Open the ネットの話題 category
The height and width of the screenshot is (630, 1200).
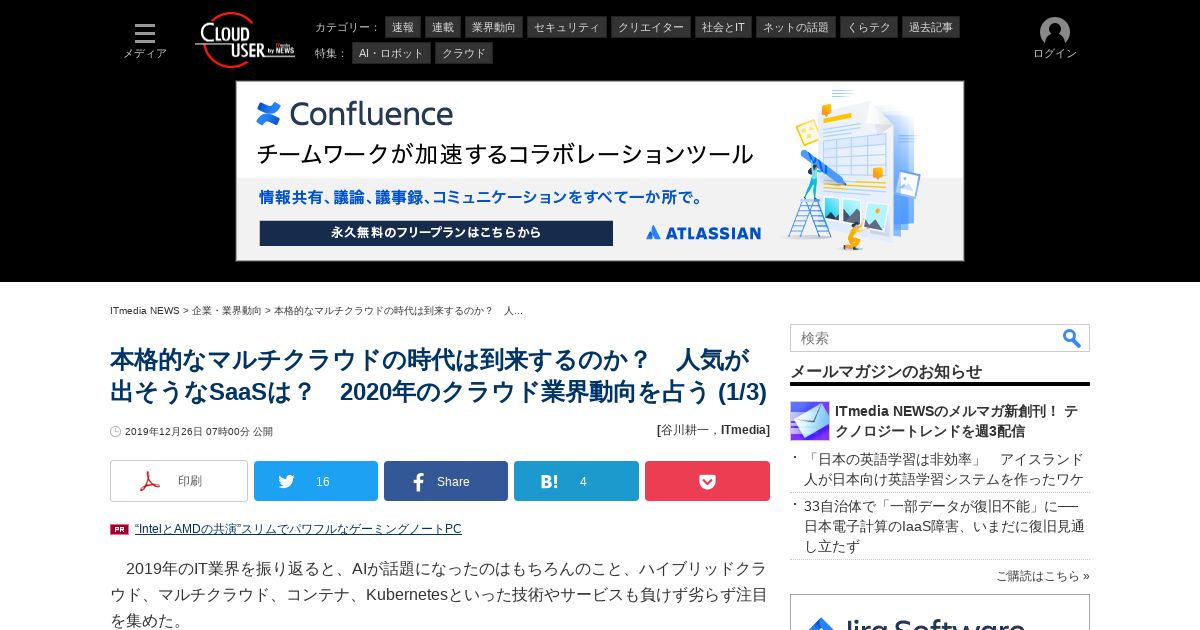tap(796, 27)
